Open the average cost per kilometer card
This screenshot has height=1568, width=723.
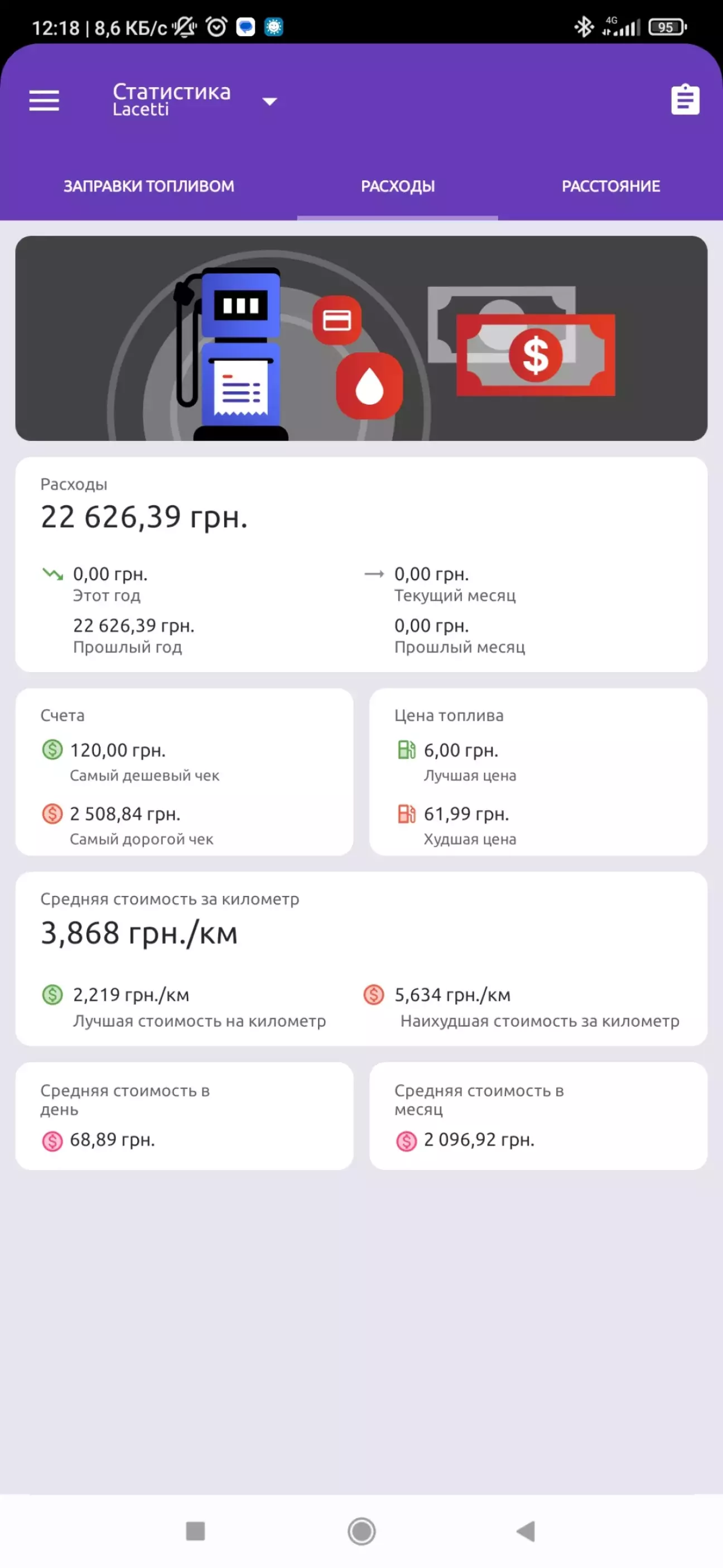[361, 958]
